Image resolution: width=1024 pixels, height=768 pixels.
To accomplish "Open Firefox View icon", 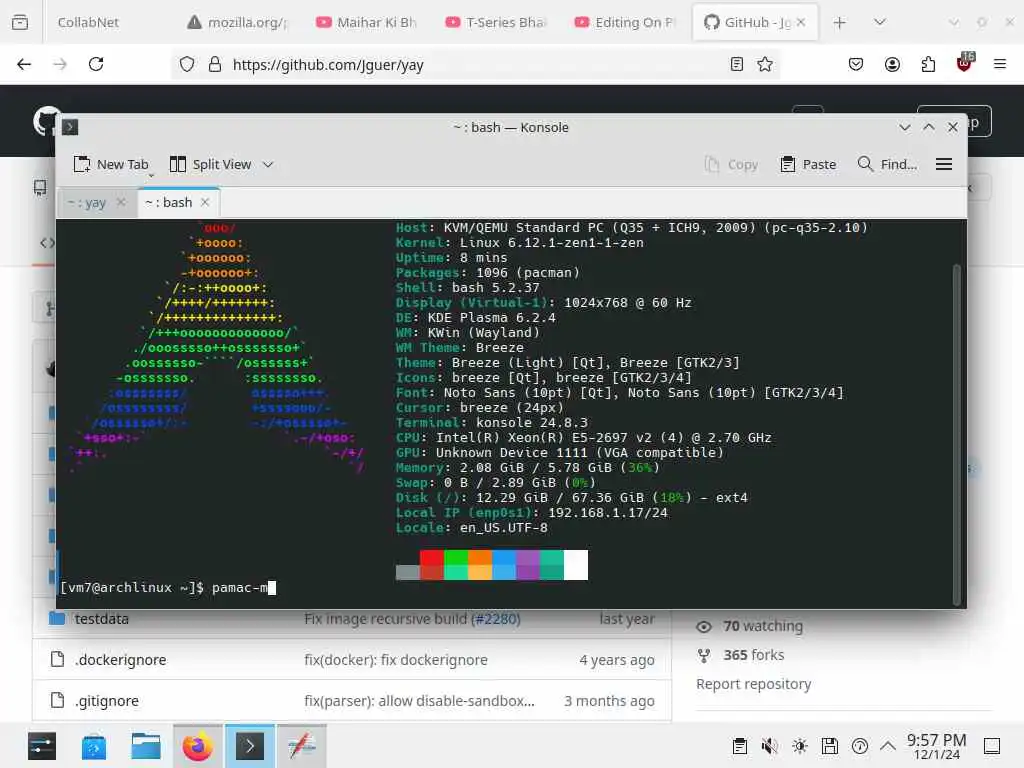I will (x=20, y=22).
